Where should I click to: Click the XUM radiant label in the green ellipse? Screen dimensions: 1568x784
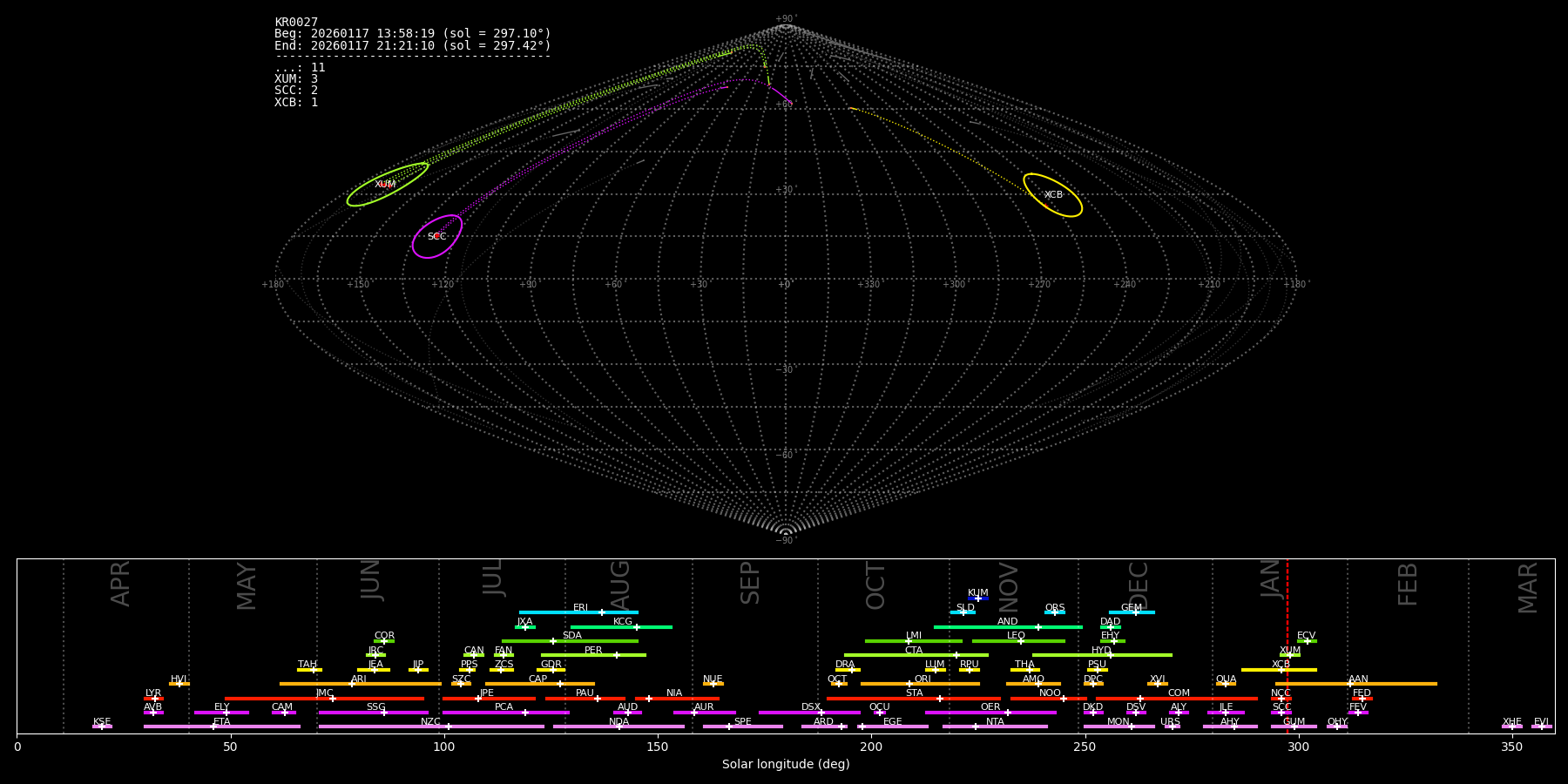[385, 185]
